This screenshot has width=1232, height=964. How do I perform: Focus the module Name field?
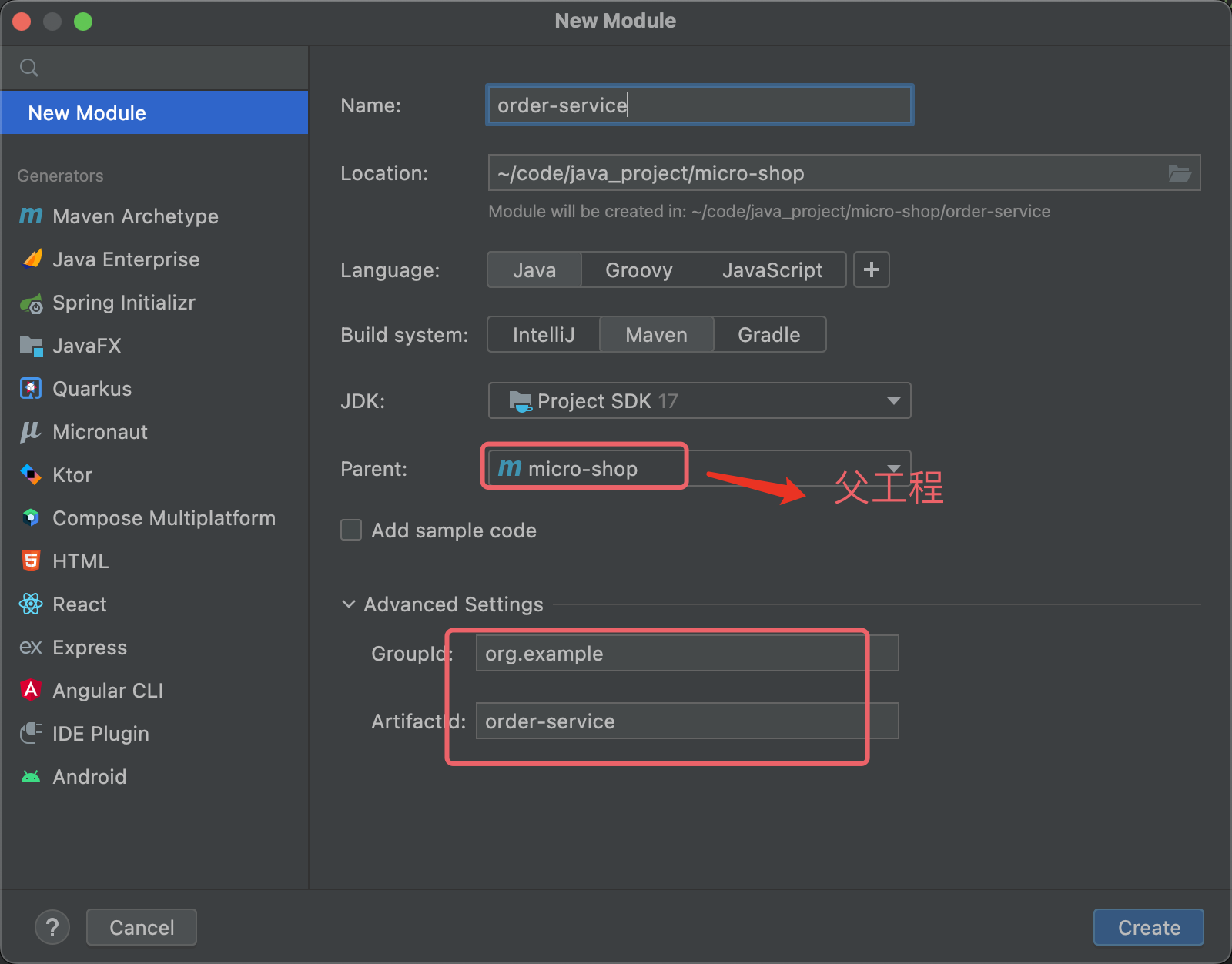pos(700,105)
